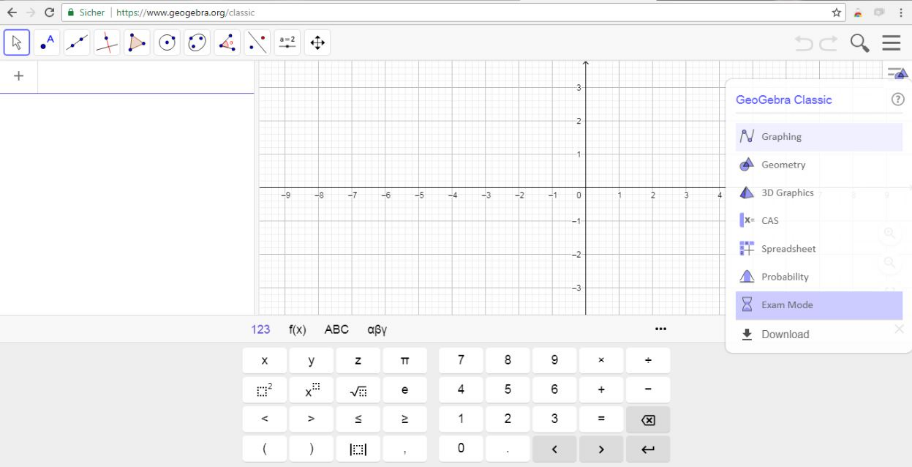Tap the cursor right arrow key
The image size is (912, 467).
tap(601, 449)
